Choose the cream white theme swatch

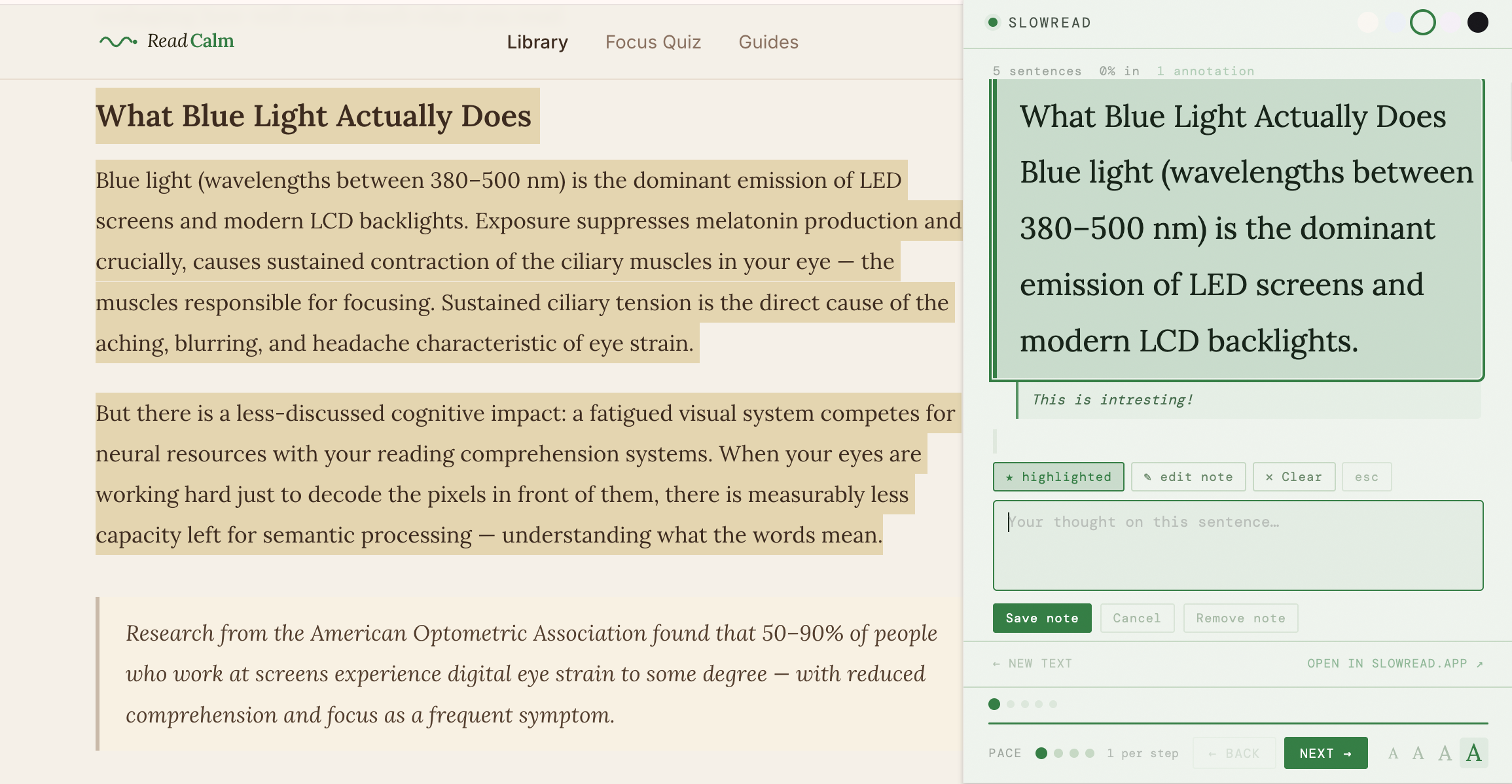pyautogui.click(x=1367, y=22)
